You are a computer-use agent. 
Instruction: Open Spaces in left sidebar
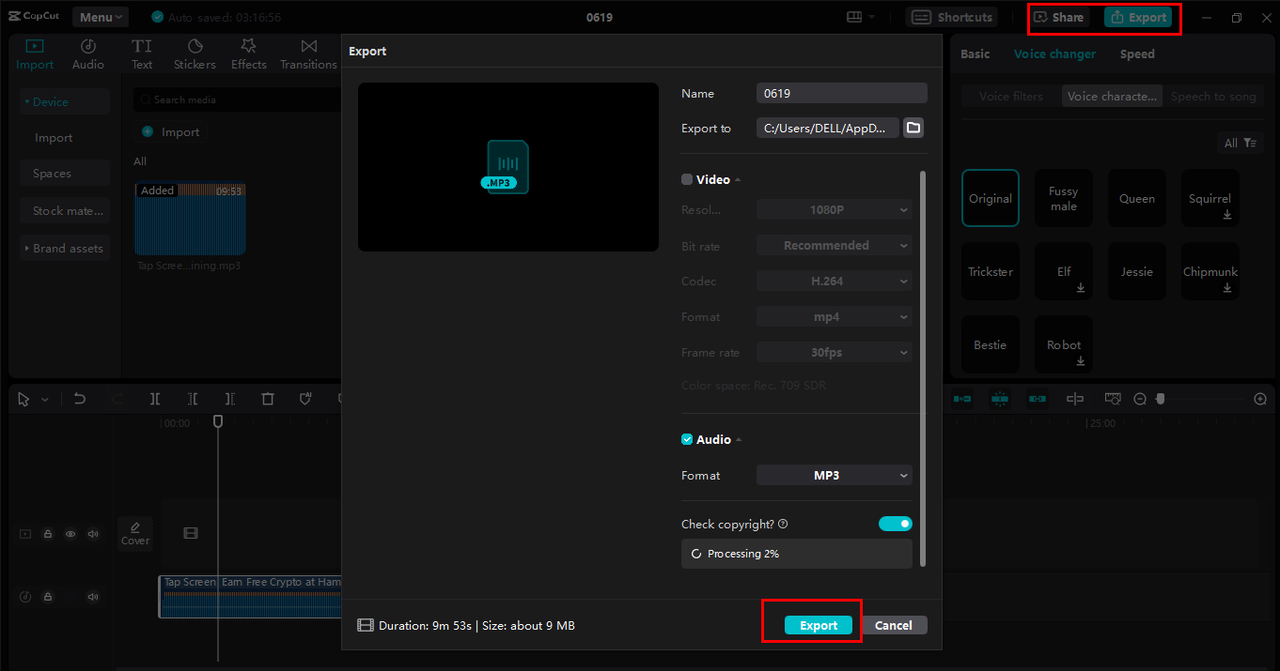pos(65,173)
